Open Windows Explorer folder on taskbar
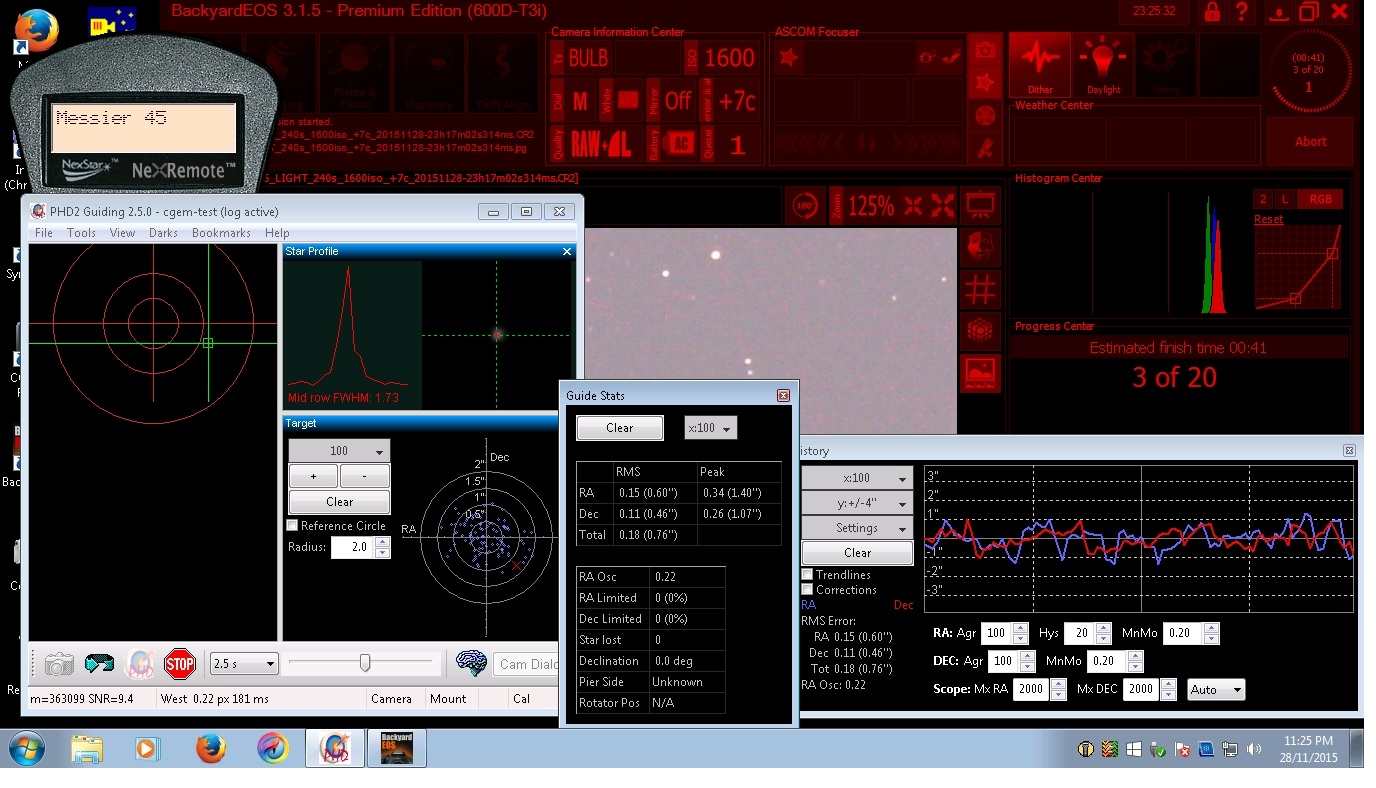 pyautogui.click(x=87, y=748)
